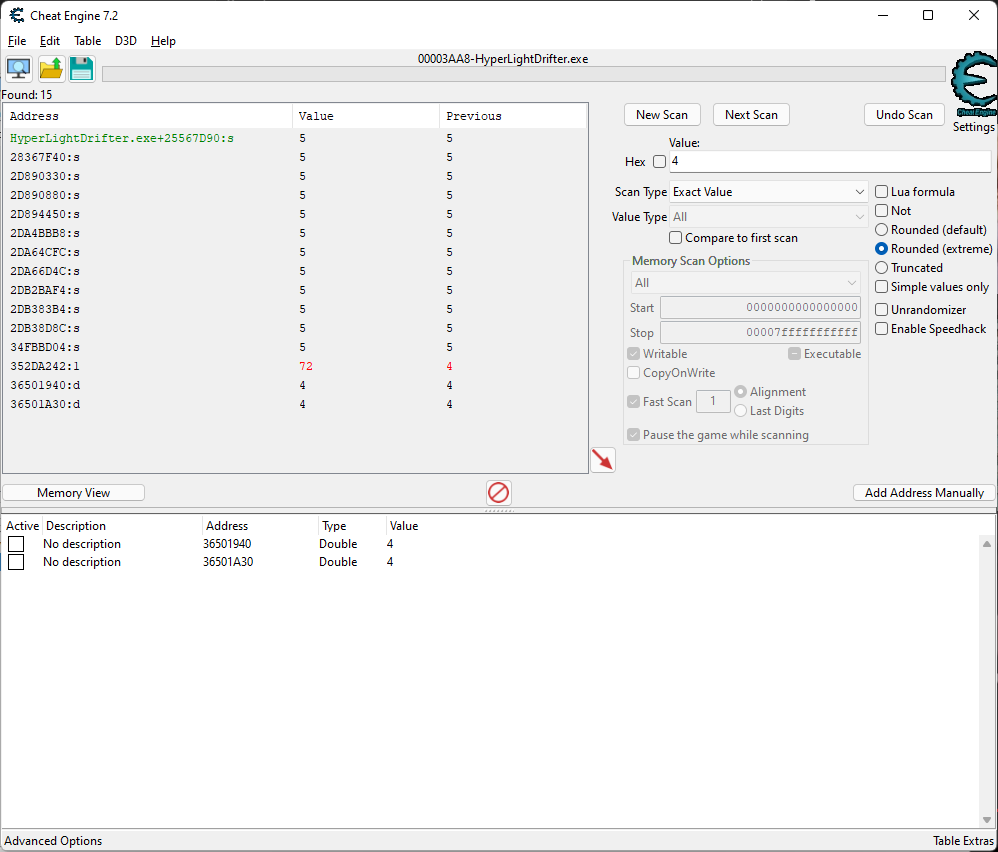This screenshot has width=998, height=852.
Task: Click the Cheat Engine title bar icon
Action: pyautogui.click(x=17, y=15)
